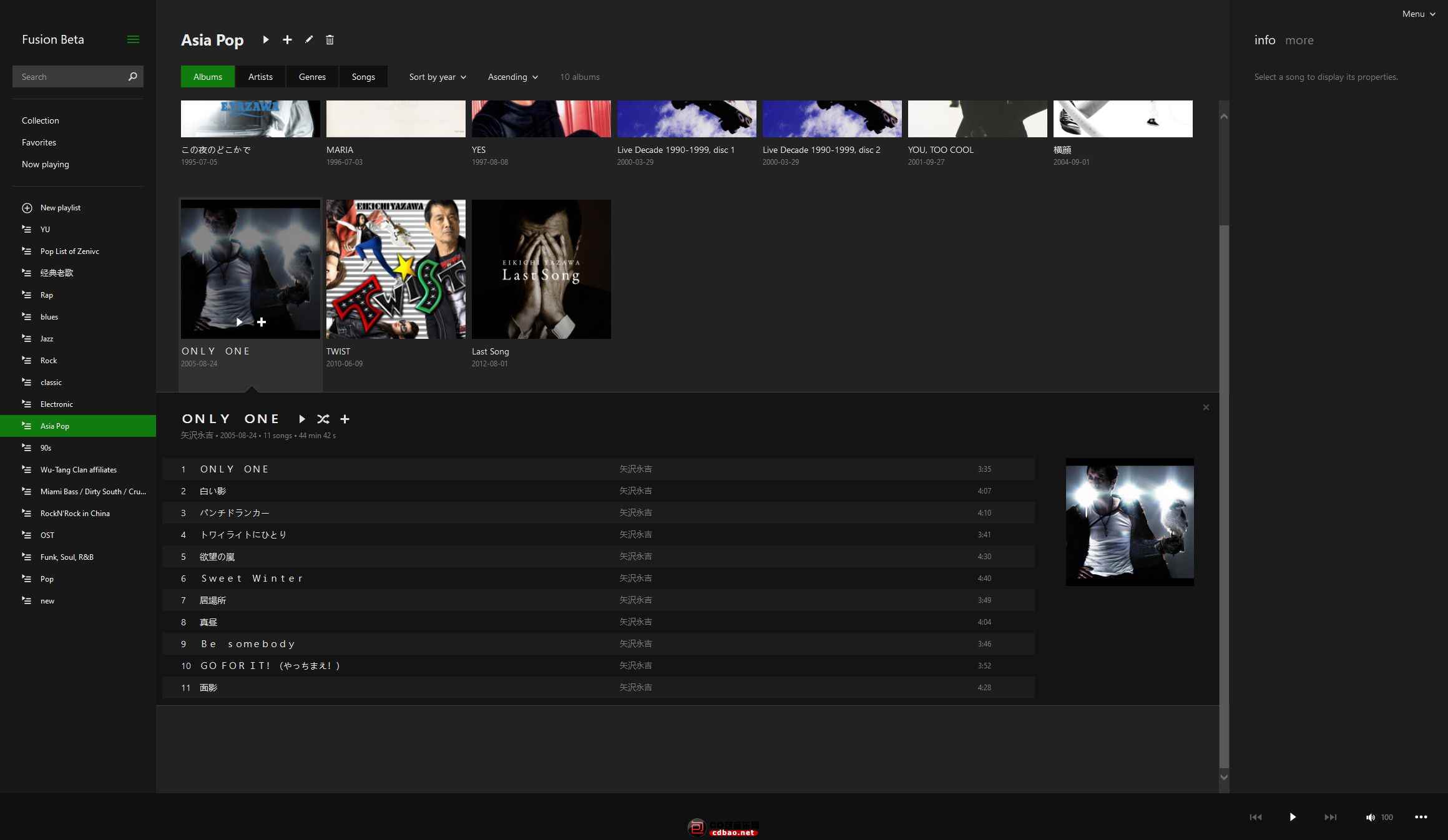The height and width of the screenshot is (840, 1448).
Task: Open Wu-Tang Clan affiliates playlist
Action: pos(78,470)
